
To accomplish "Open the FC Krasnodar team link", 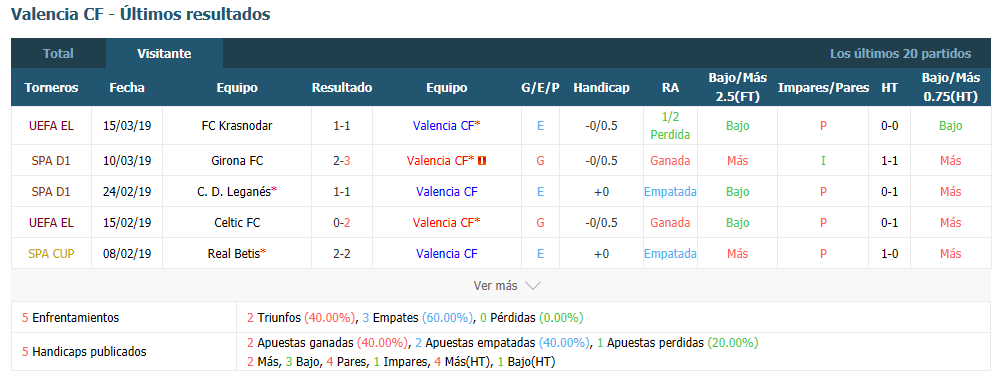I will (237, 126).
